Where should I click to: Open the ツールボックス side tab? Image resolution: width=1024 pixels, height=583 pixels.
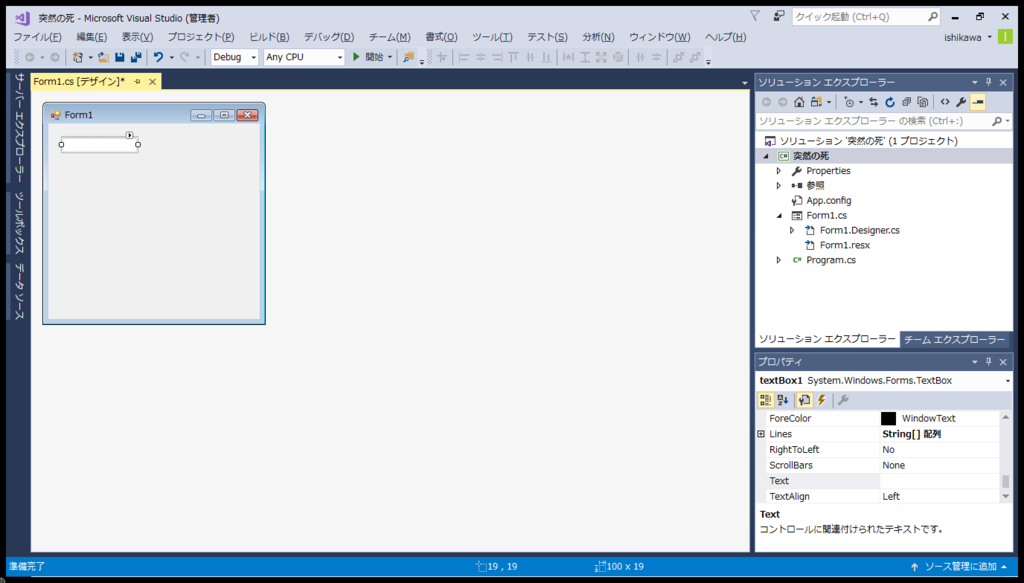pos(20,223)
